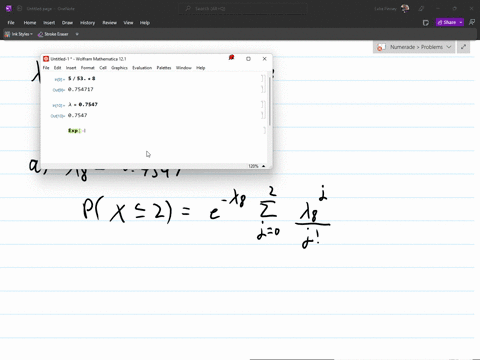Open the Format menu in Mathematica

click(88, 68)
